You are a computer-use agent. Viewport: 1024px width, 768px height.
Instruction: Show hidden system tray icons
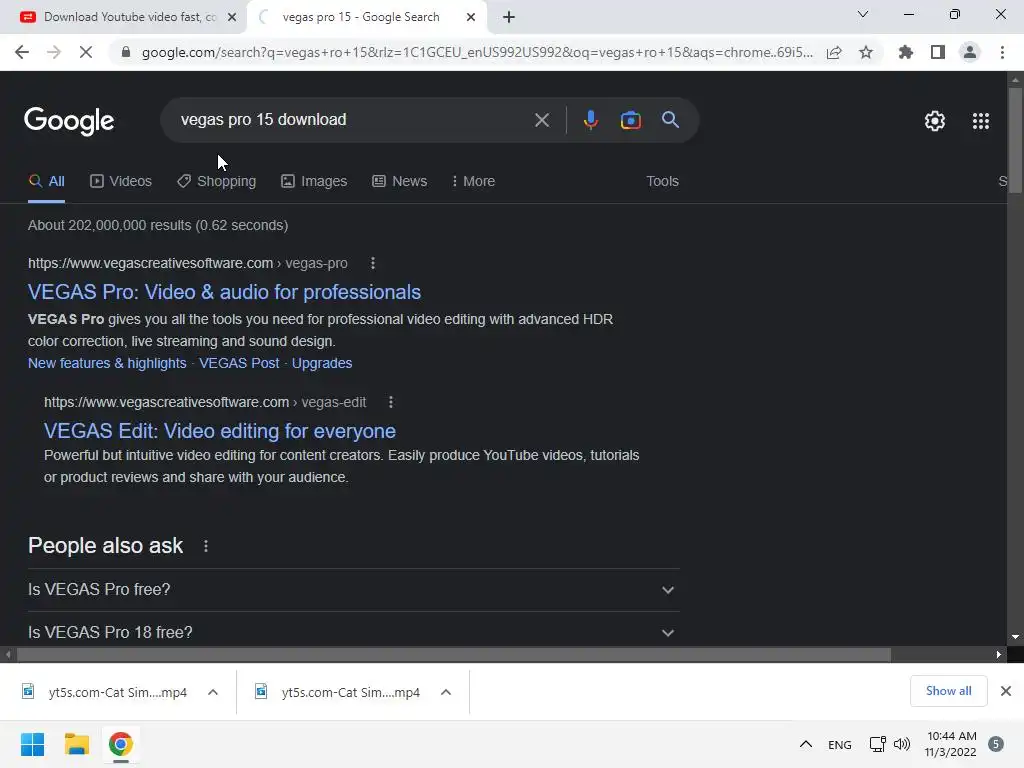point(806,744)
